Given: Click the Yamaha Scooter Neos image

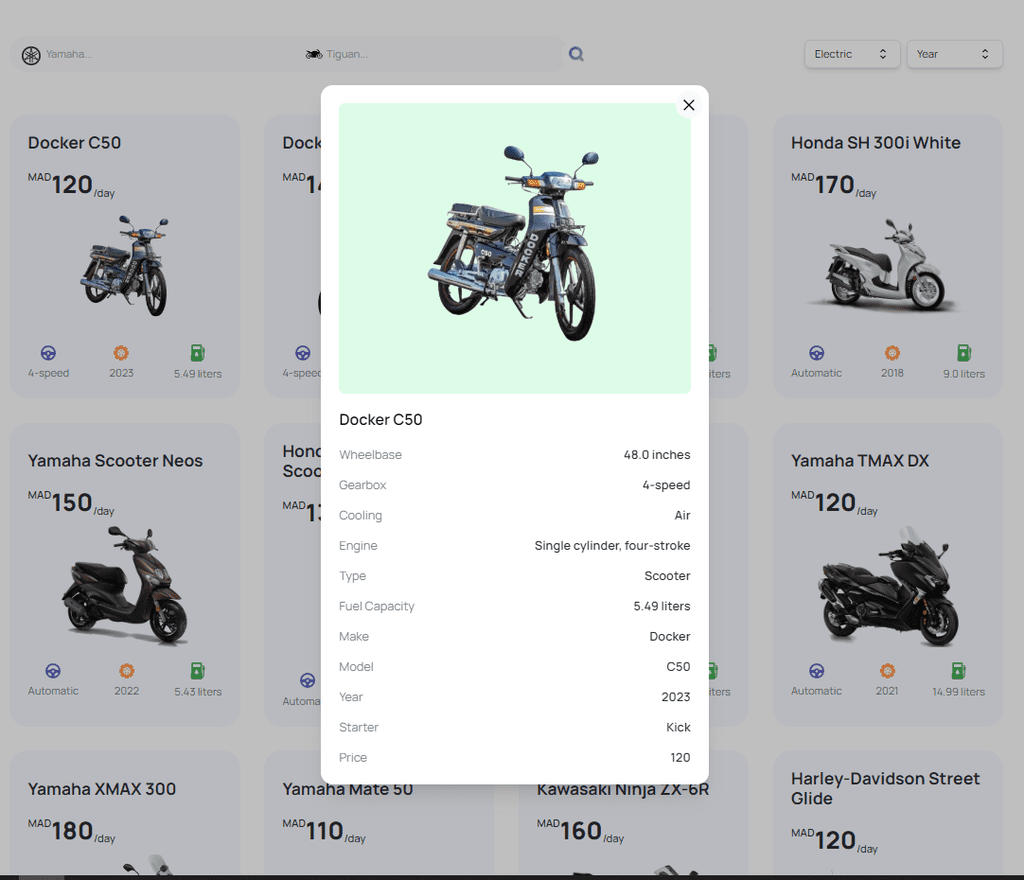Looking at the screenshot, I should [x=124, y=586].
